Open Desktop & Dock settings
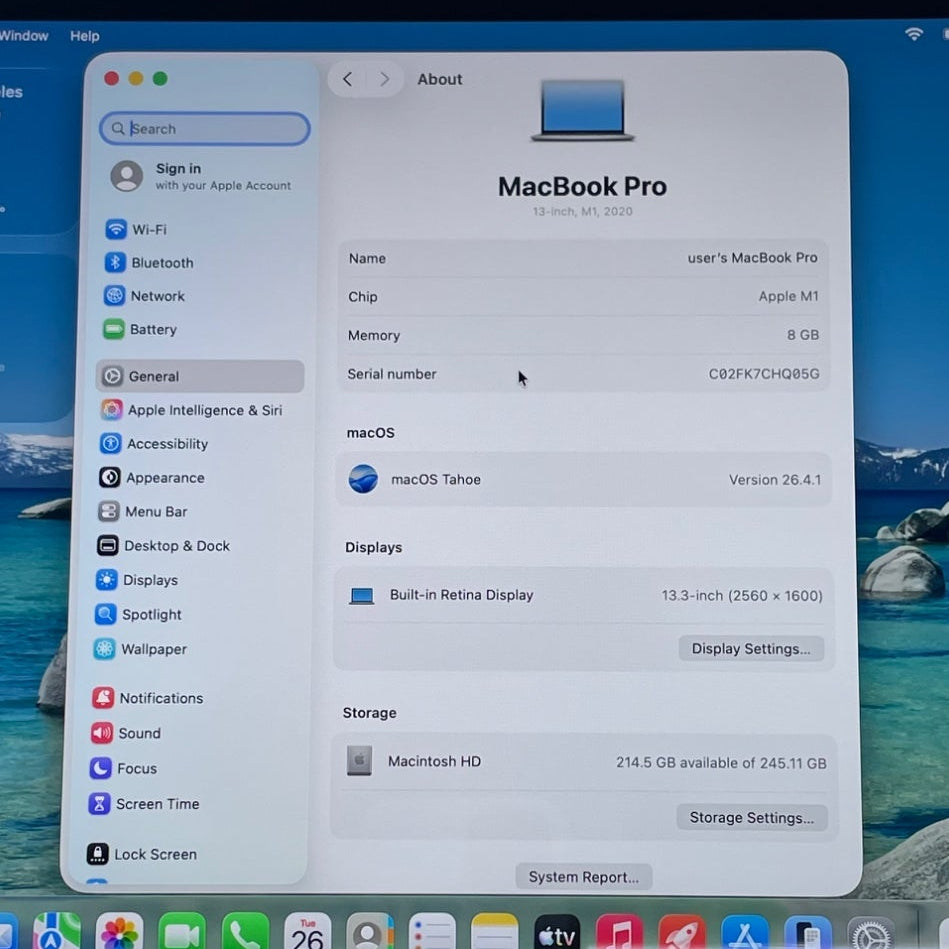The height and width of the screenshot is (949, 949). (163, 545)
